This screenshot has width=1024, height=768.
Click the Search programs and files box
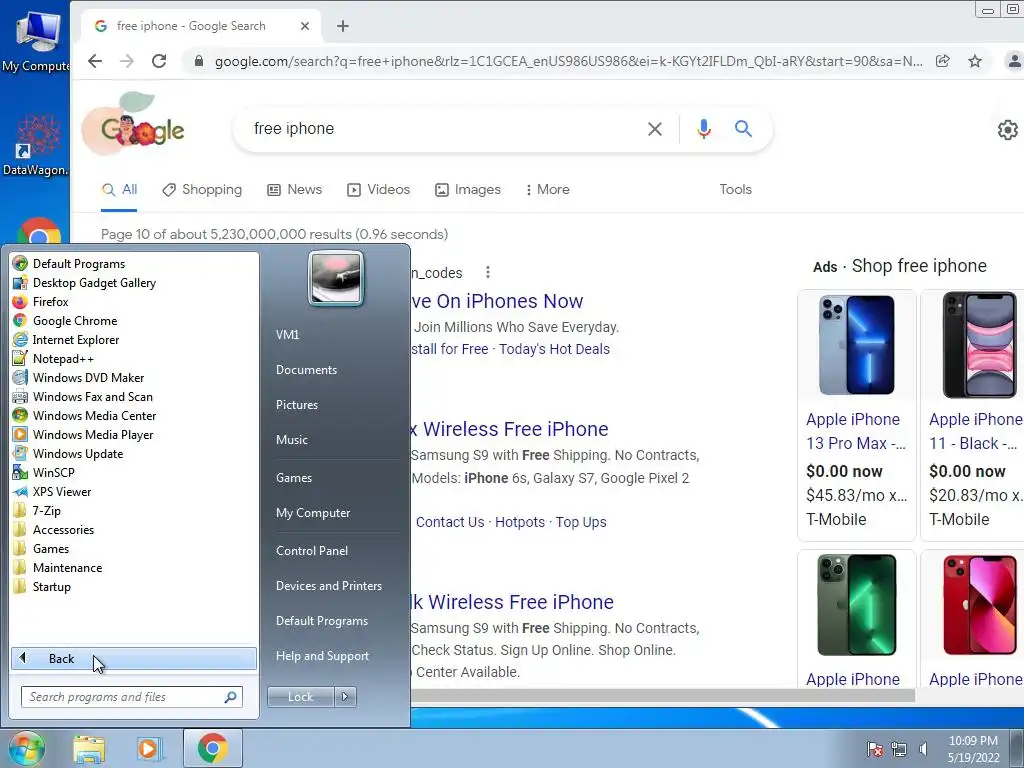(131, 697)
